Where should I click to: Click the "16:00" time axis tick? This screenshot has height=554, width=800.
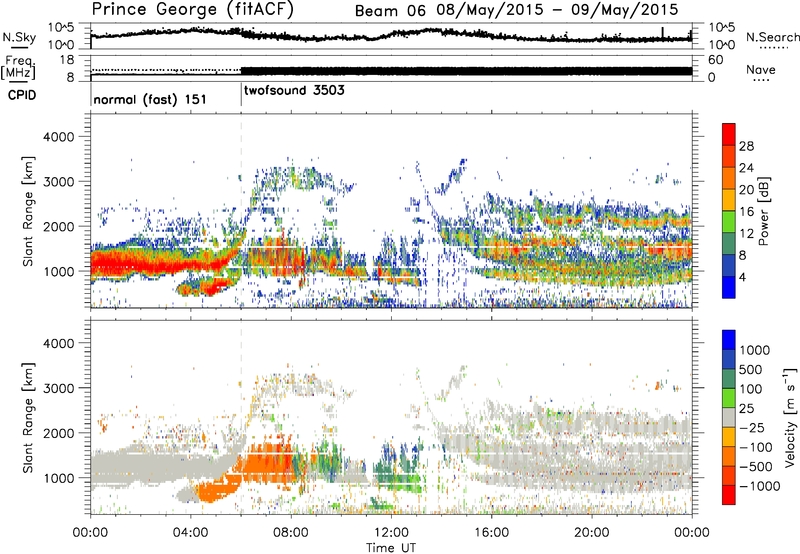491,533
